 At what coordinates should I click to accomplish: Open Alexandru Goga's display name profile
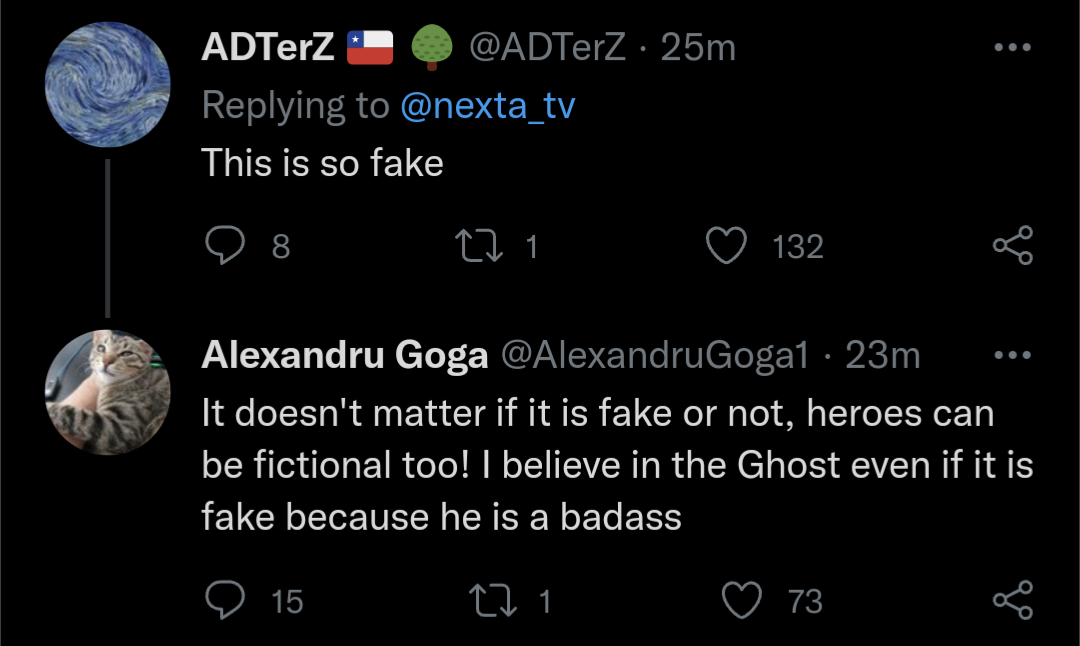pyautogui.click(x=345, y=355)
